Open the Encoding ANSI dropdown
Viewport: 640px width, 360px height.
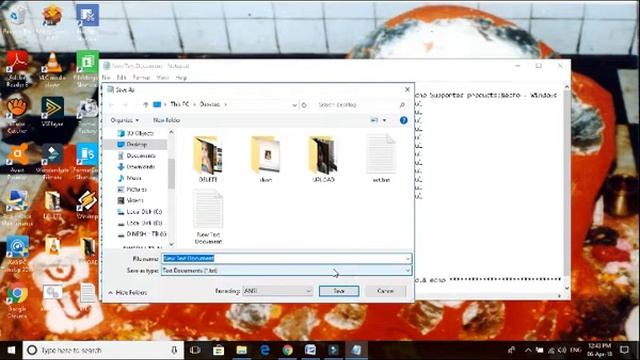278,291
